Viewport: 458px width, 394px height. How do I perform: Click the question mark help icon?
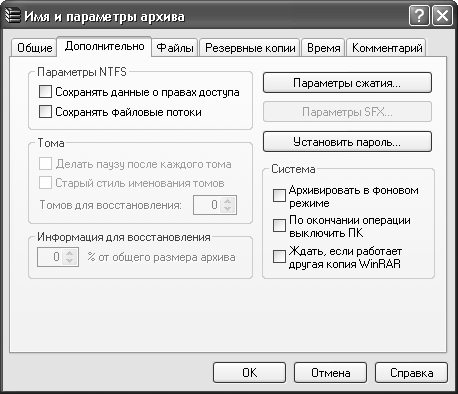click(419, 16)
